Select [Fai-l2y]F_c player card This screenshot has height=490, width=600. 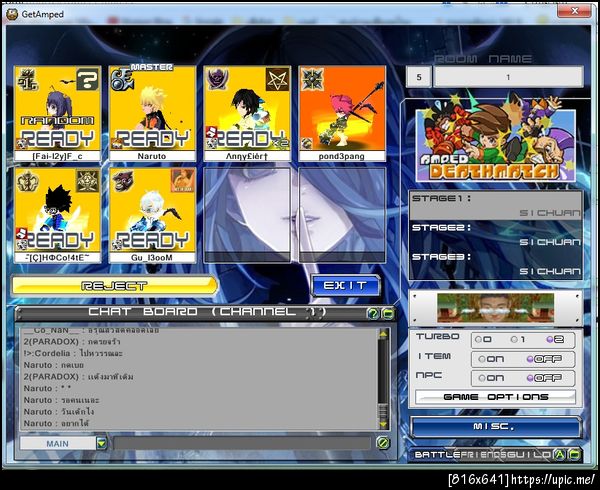[58, 113]
